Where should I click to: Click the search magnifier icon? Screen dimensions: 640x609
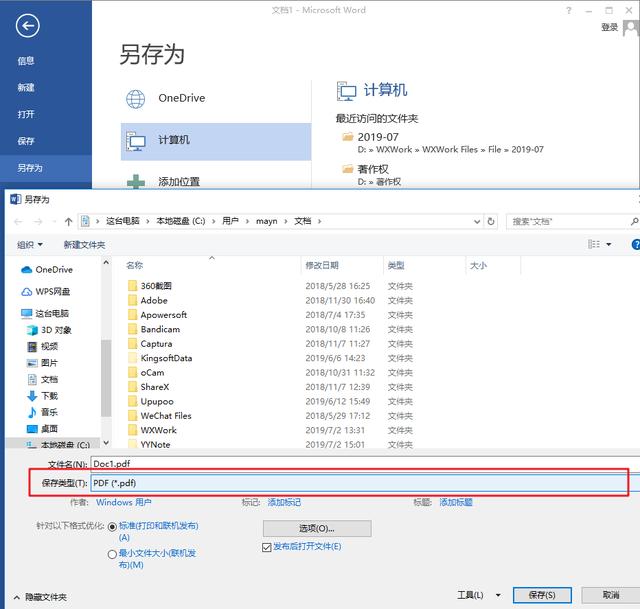[634, 221]
